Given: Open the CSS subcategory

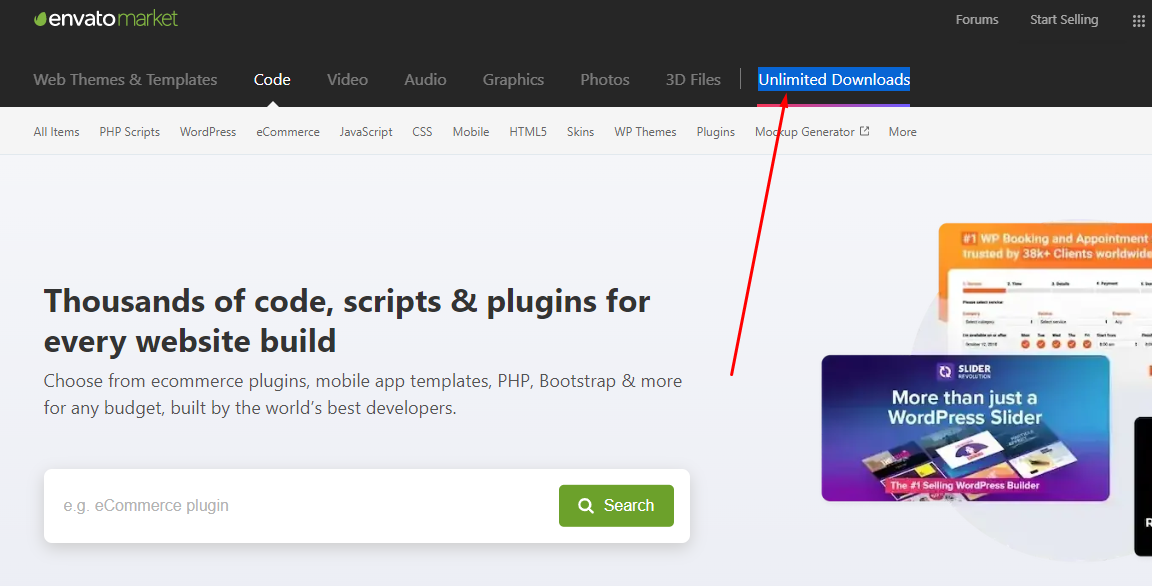Looking at the screenshot, I should (422, 132).
